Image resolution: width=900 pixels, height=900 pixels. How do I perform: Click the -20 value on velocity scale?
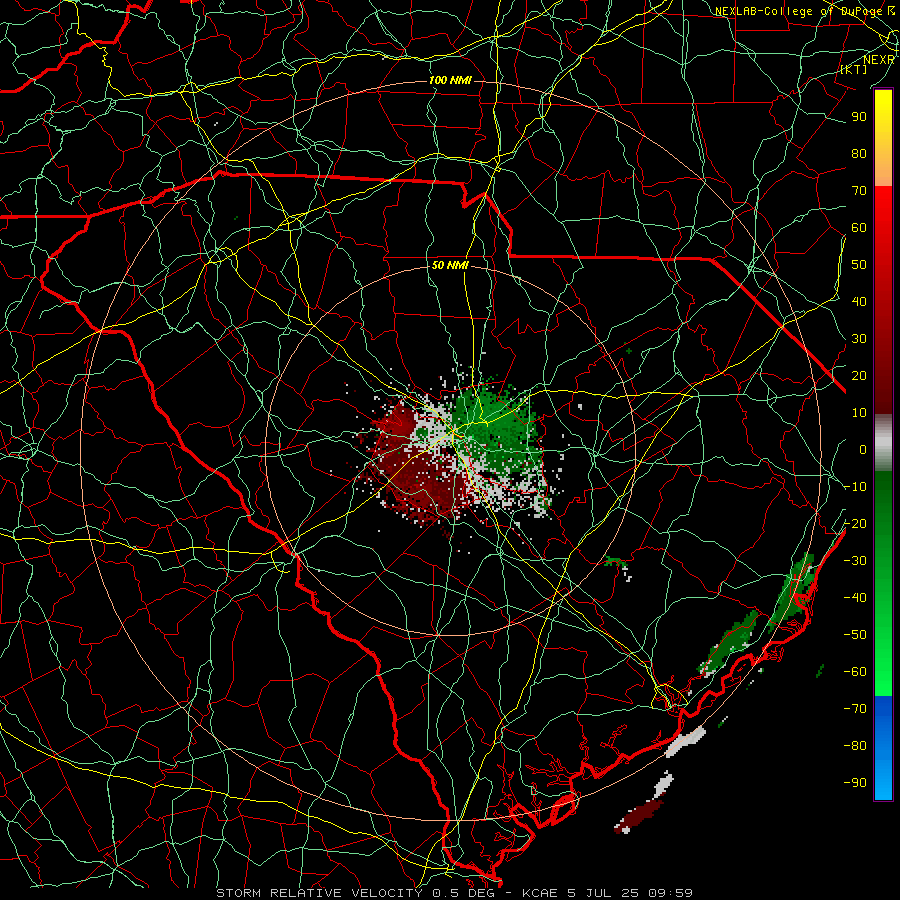pyautogui.click(x=855, y=524)
